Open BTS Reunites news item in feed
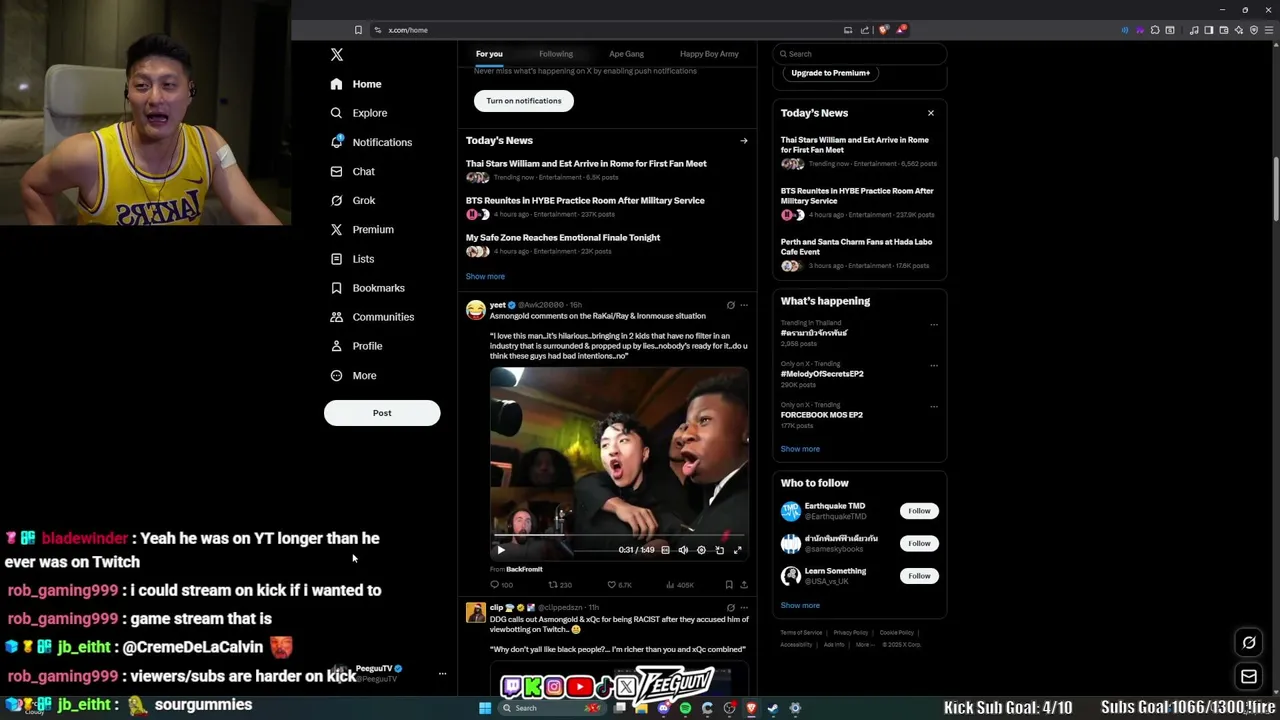The width and height of the screenshot is (1280, 720). (x=585, y=201)
